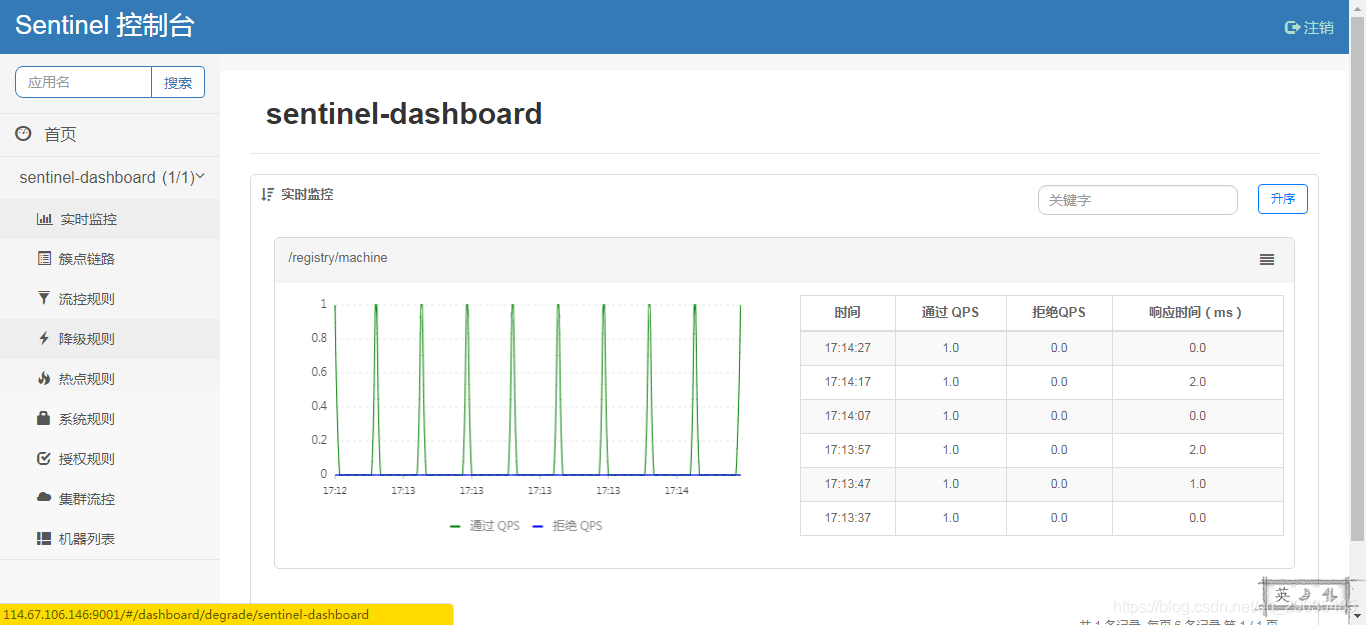Collapse the sentinel-dashboard (1/1) app chevron

(201, 176)
